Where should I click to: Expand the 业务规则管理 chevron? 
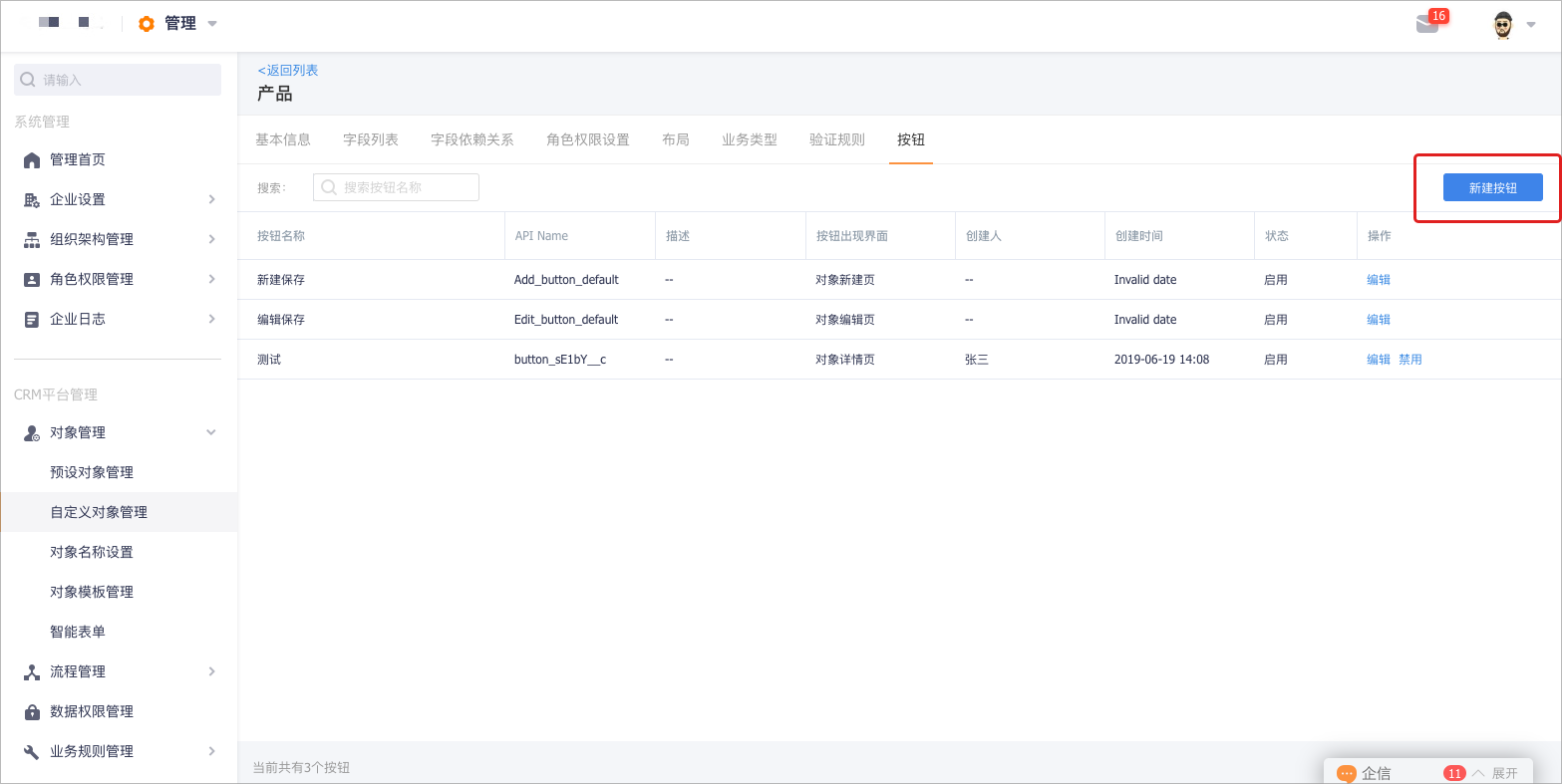211,751
